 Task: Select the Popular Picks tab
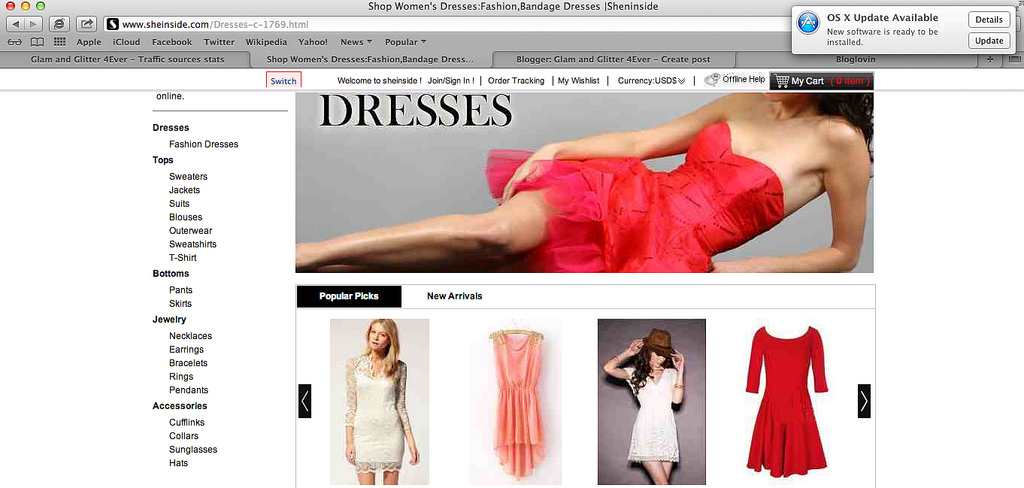pos(349,296)
